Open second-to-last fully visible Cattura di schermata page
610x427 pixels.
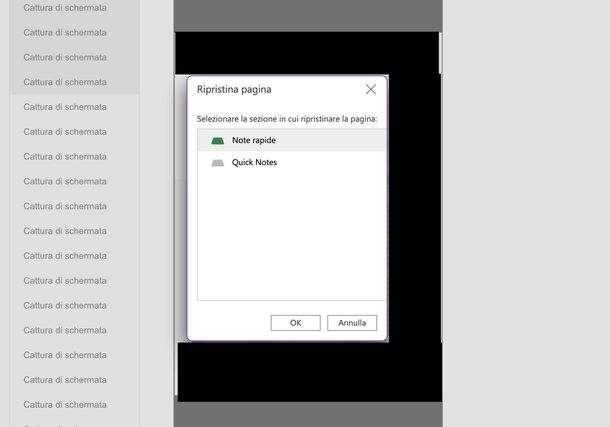(x=65, y=380)
